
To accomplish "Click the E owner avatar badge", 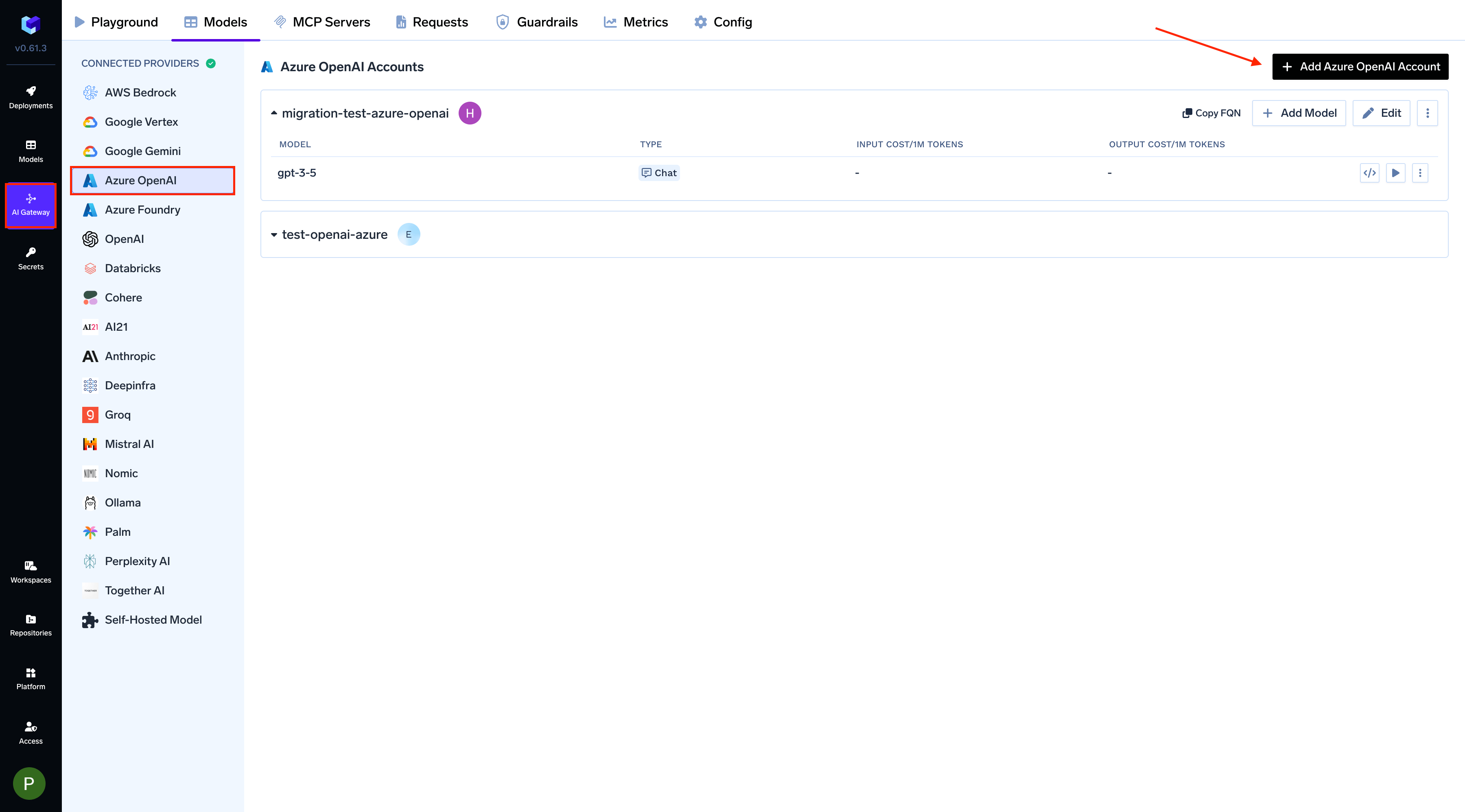I will pyautogui.click(x=408, y=234).
